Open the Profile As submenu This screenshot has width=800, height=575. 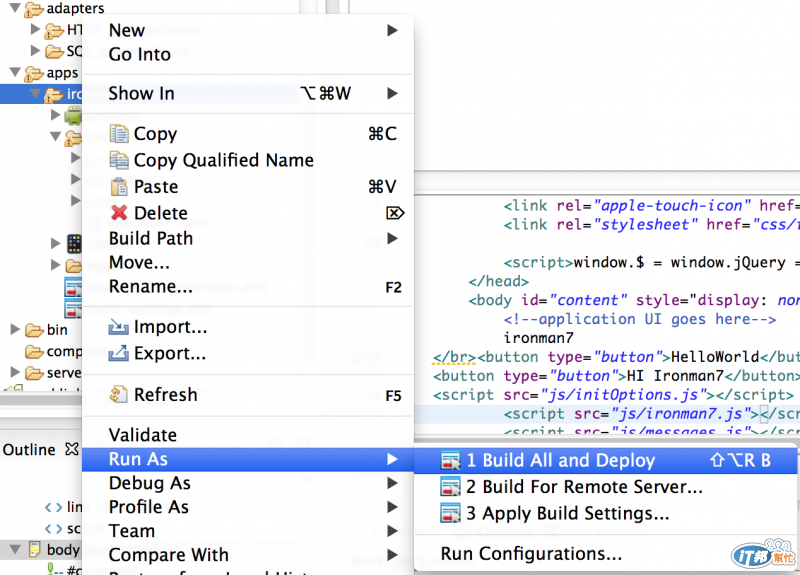tap(247, 507)
